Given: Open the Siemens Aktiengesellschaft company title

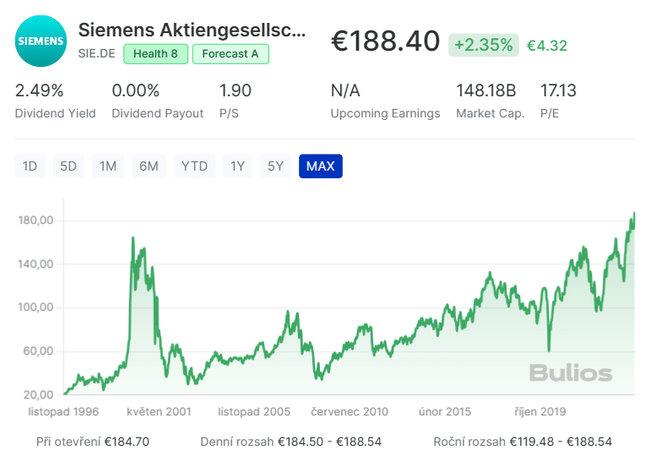Looking at the screenshot, I should (x=192, y=28).
